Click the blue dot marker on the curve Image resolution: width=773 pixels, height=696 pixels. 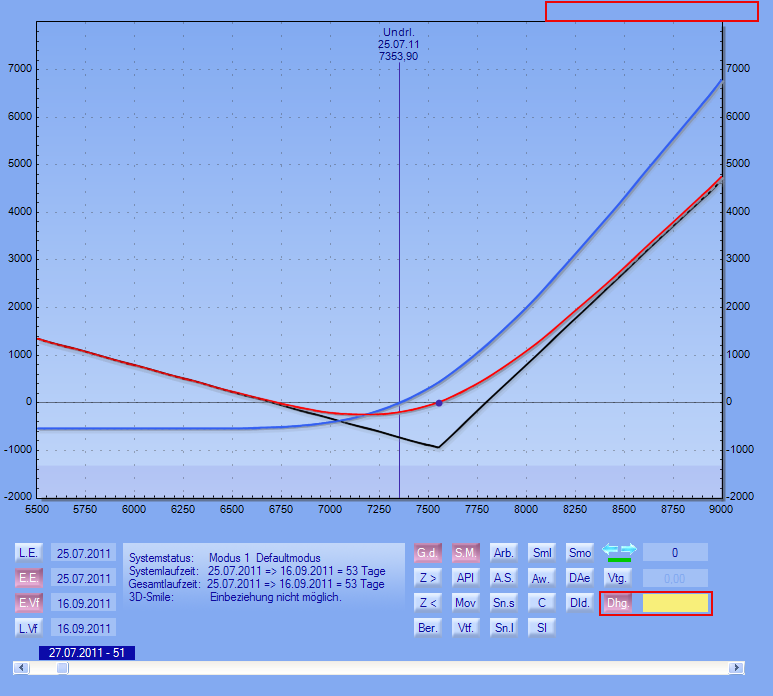(439, 403)
